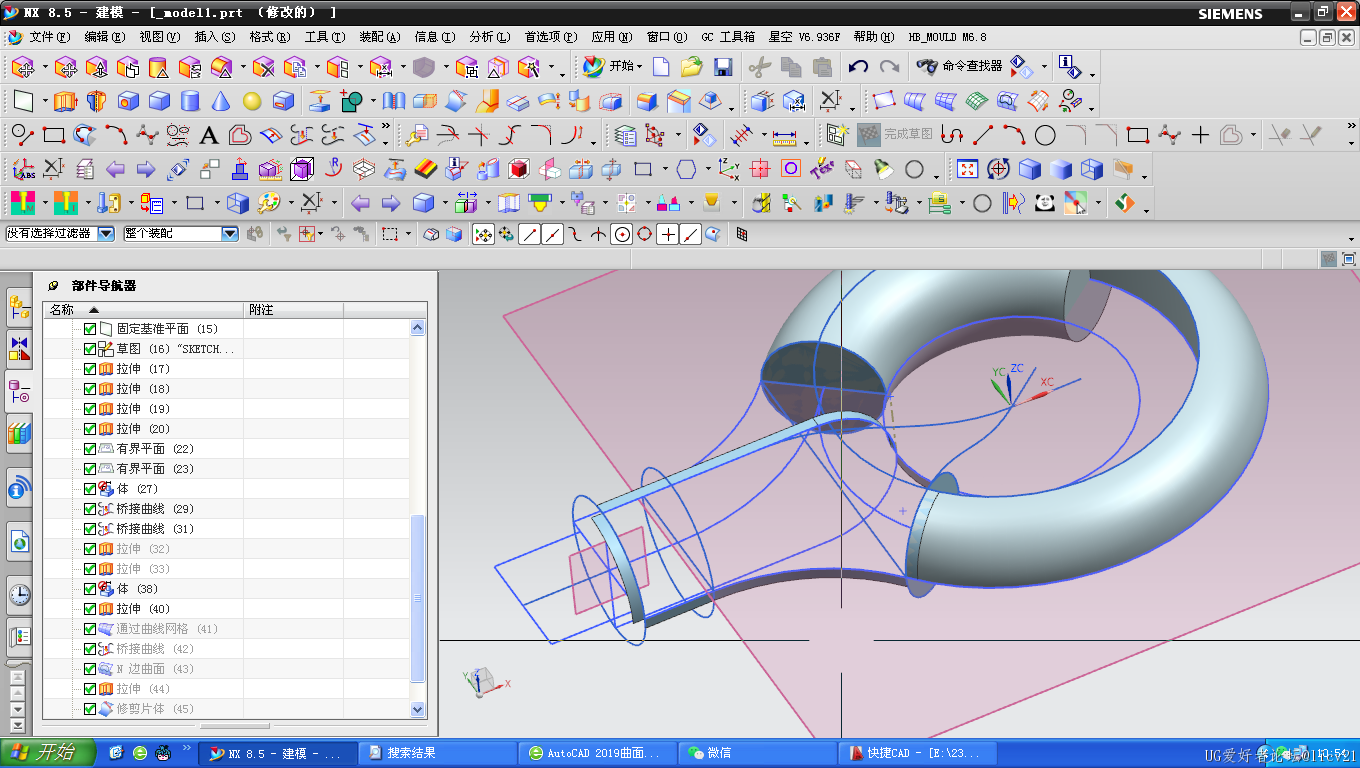This screenshot has width=1360, height=768.
Task: Create a Cone primitive
Action: [x=221, y=101]
